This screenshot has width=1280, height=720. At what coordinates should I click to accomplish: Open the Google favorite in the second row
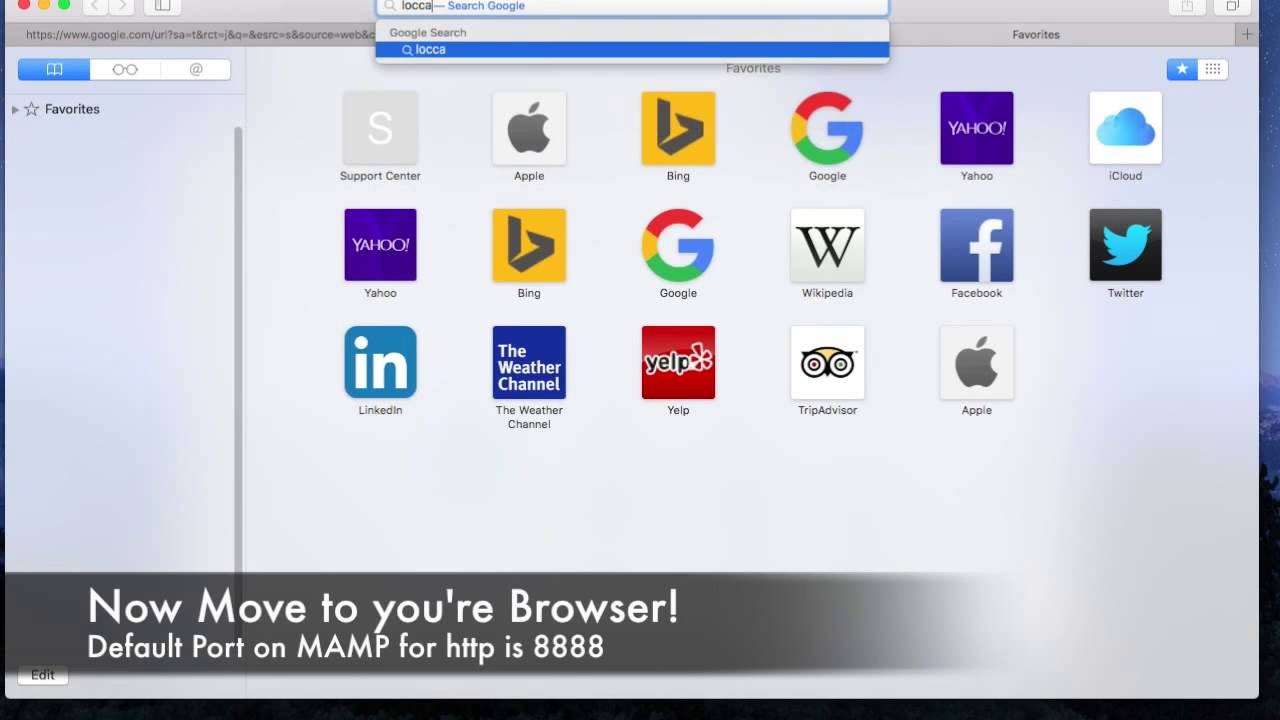(678, 245)
